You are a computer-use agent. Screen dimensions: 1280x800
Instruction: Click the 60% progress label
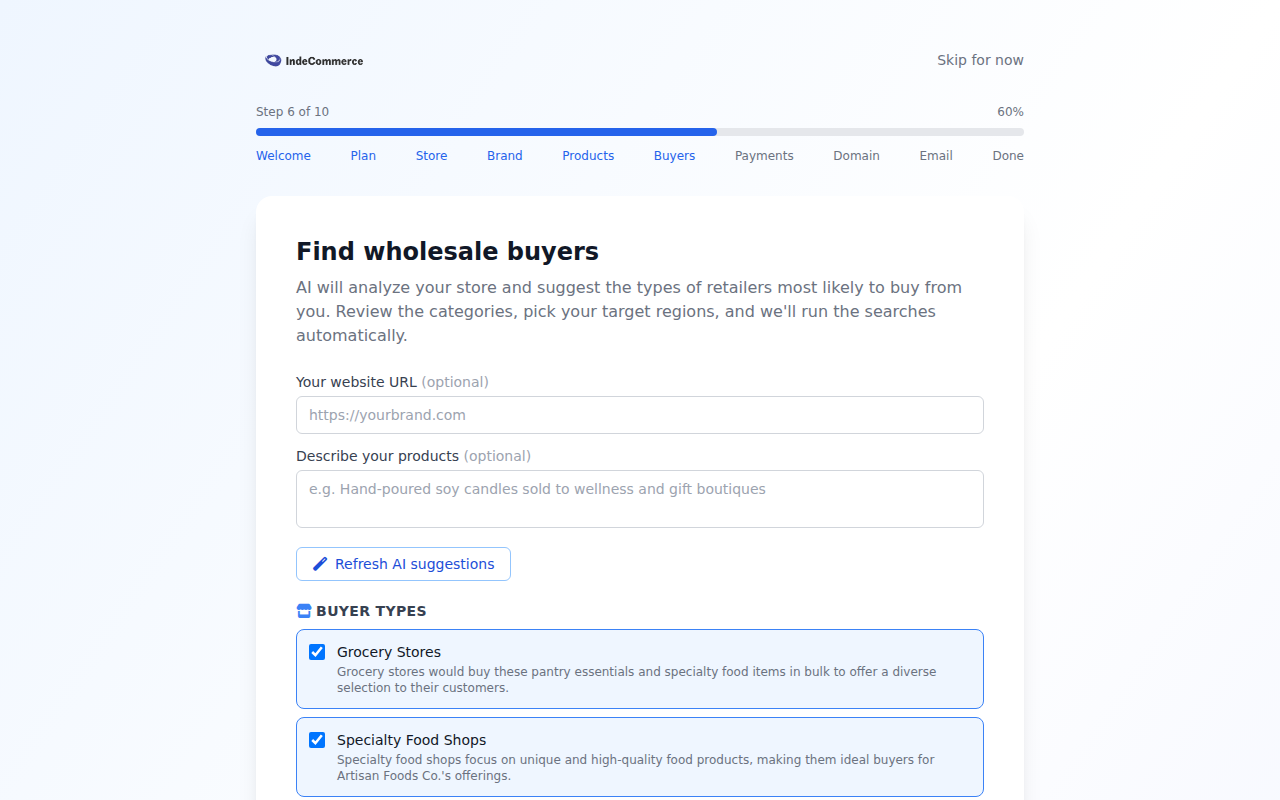coord(1010,112)
